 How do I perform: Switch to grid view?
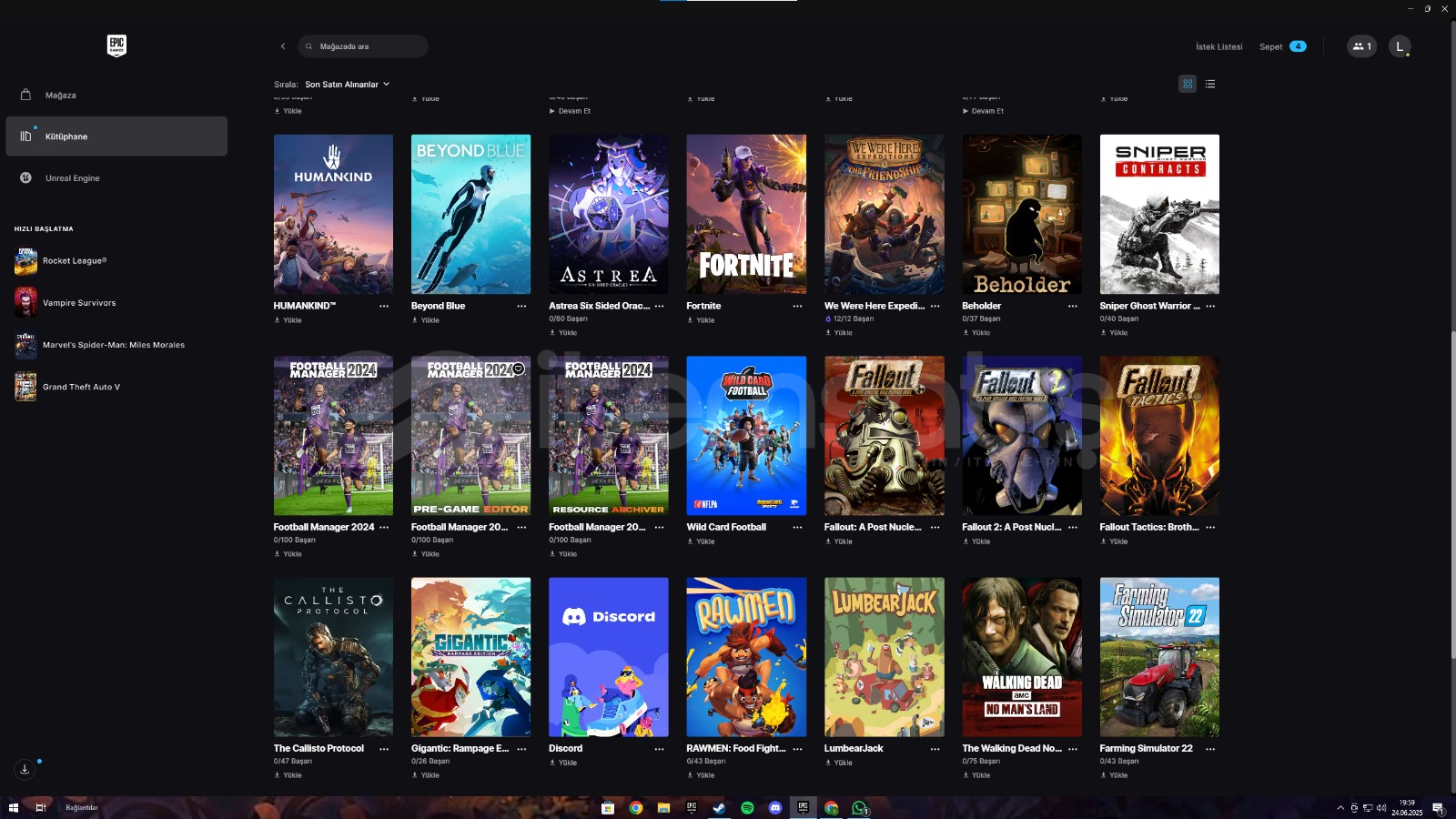[1188, 84]
